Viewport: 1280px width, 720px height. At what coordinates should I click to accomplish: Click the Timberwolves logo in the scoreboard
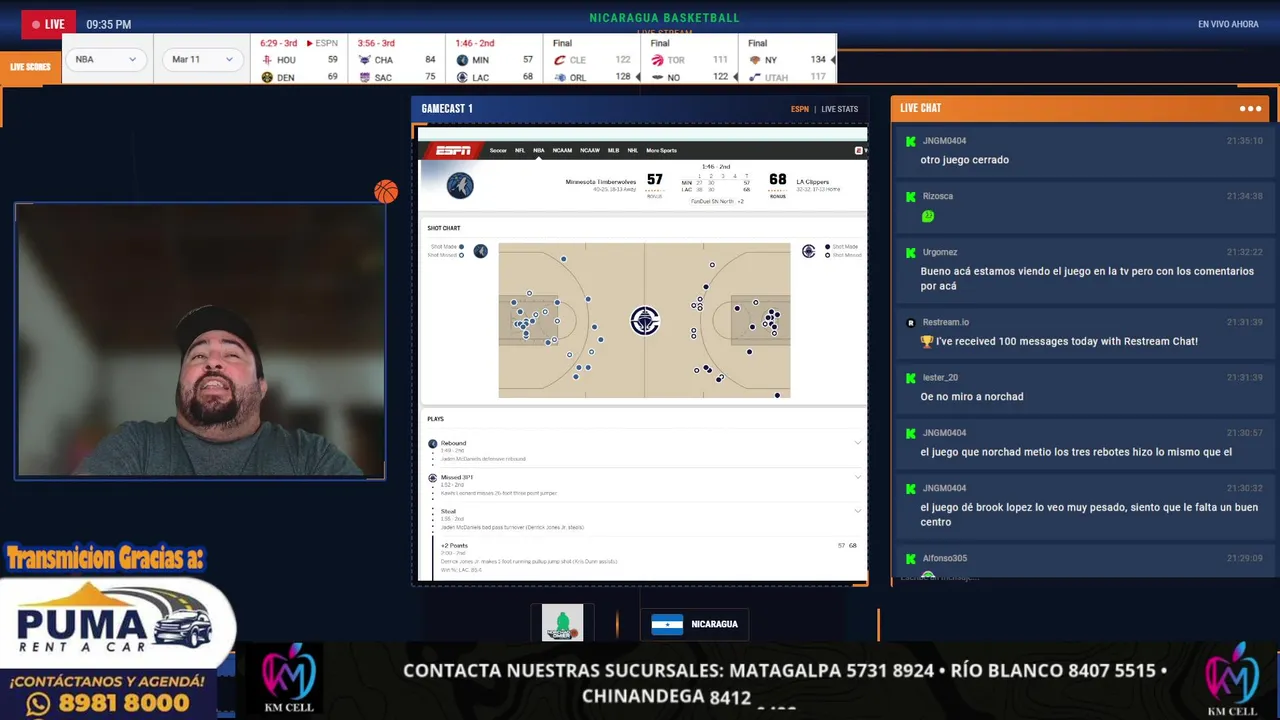(x=462, y=60)
